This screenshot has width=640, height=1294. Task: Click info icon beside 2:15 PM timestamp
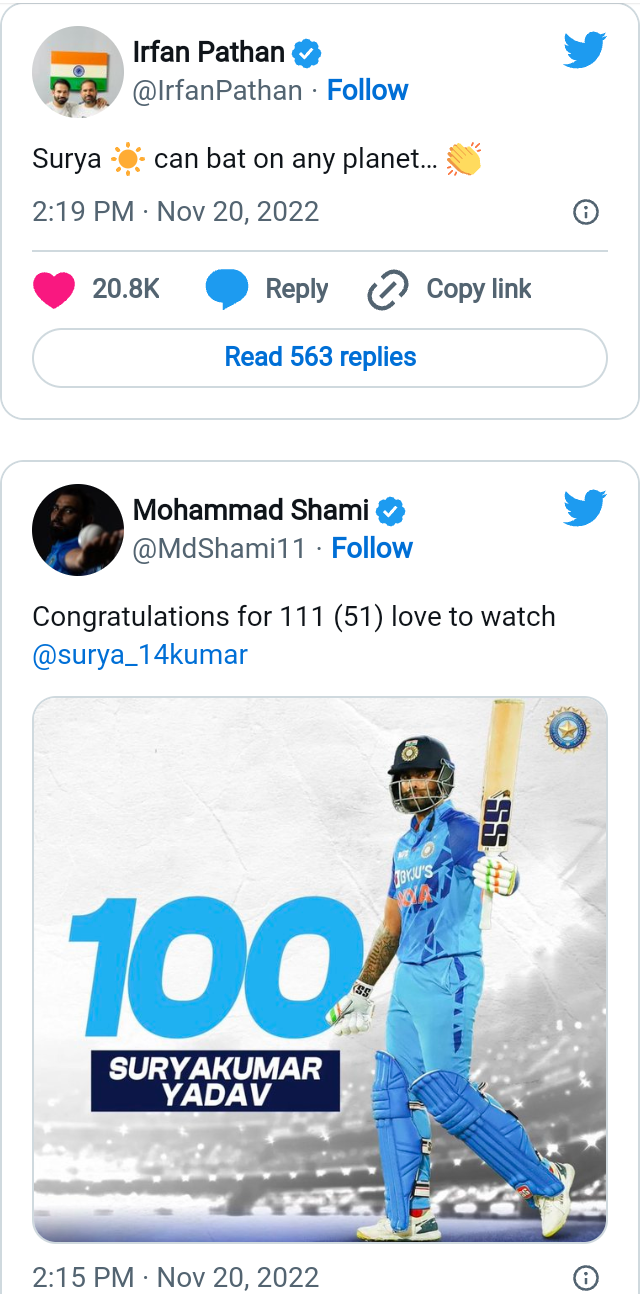click(x=585, y=1277)
